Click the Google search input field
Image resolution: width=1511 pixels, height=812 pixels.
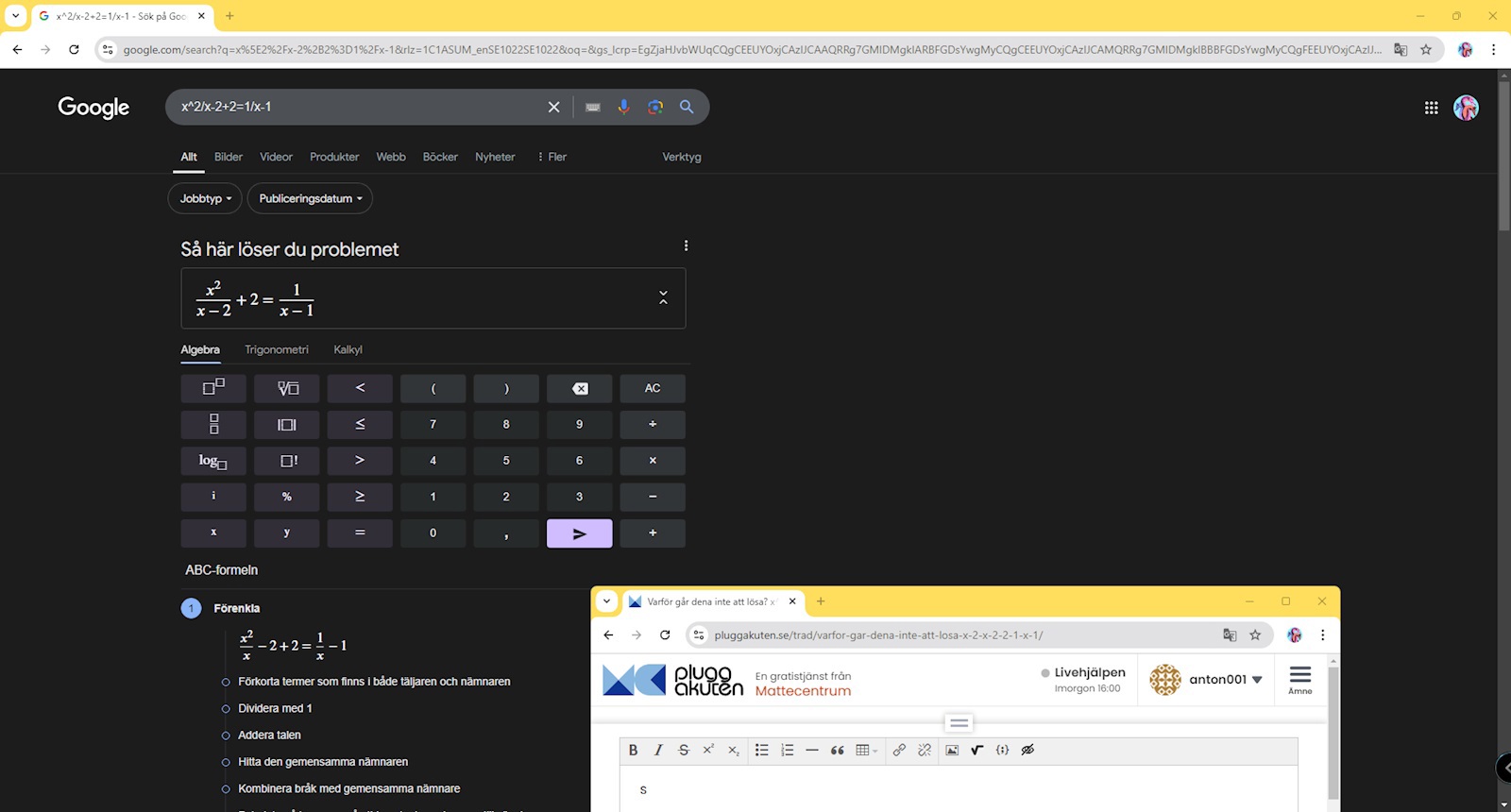pos(359,108)
